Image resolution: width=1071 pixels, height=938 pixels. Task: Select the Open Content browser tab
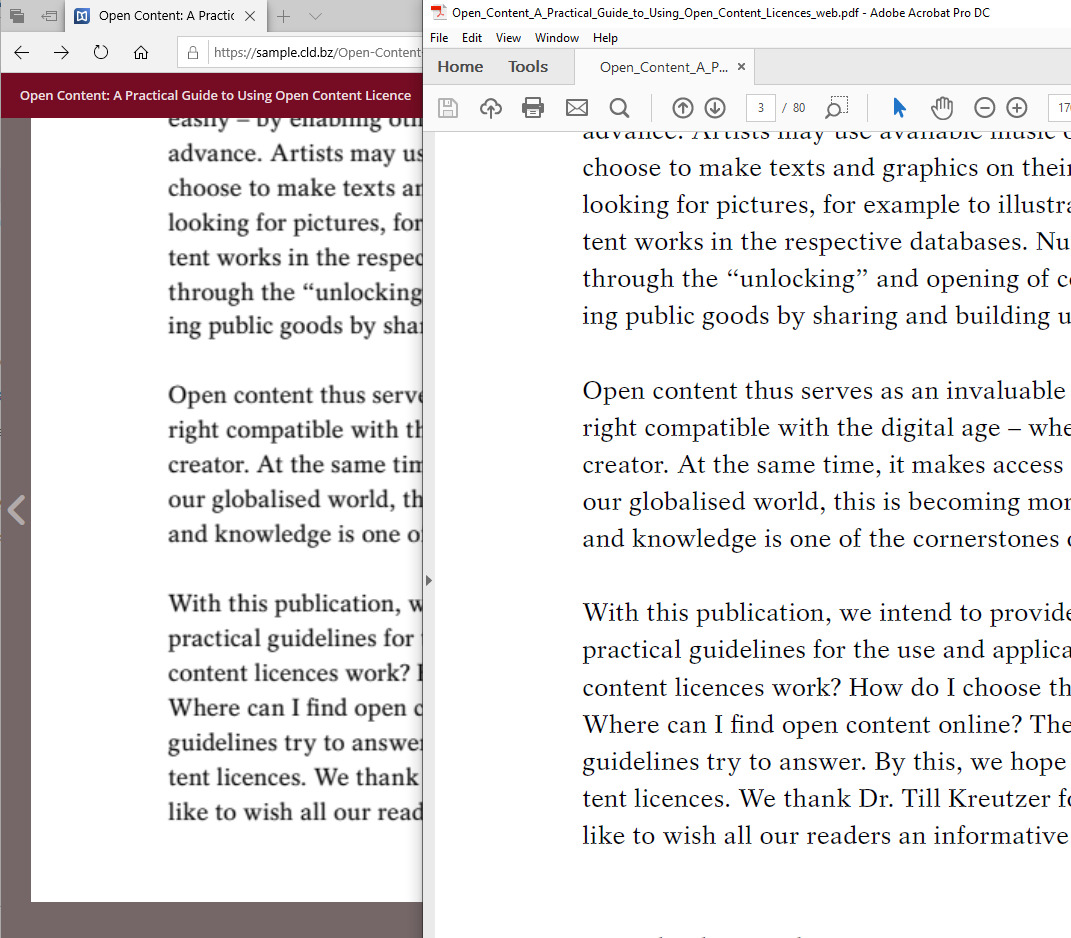[167, 16]
